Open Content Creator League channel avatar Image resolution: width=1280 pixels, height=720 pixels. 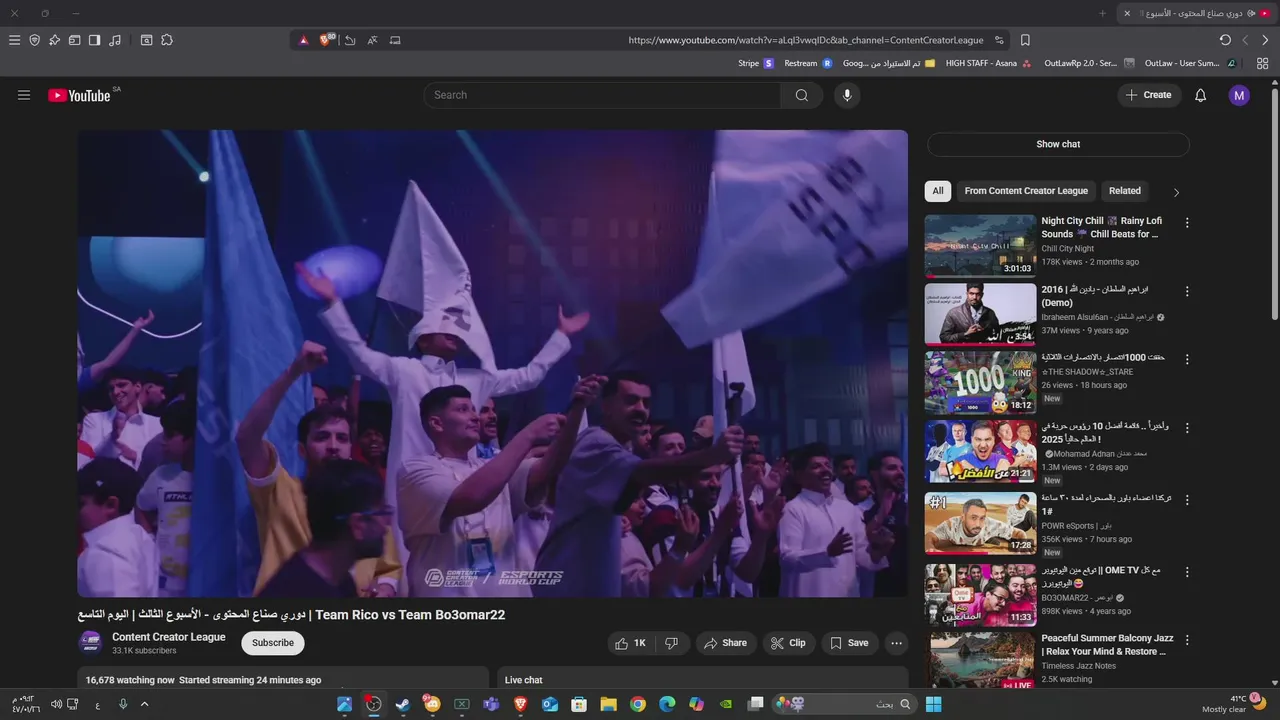click(x=90, y=643)
